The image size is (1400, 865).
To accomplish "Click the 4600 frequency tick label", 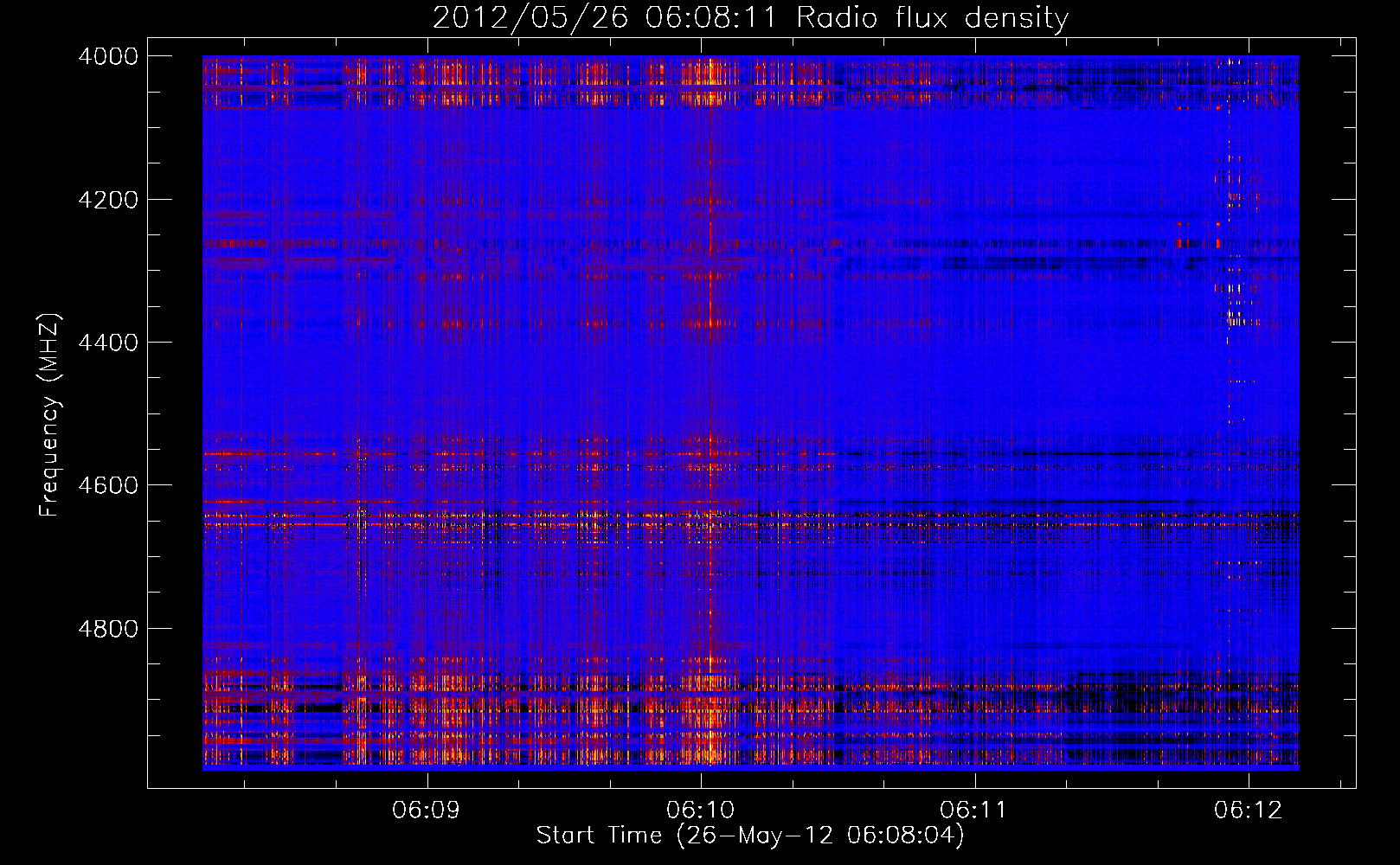I will coord(108,485).
